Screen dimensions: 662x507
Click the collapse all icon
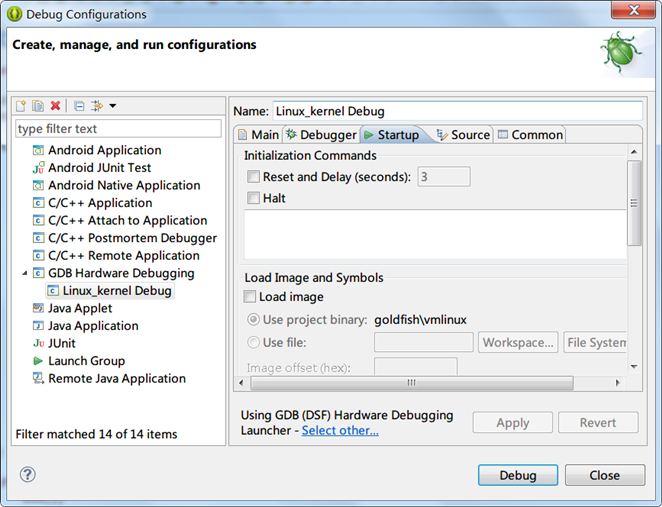point(80,106)
